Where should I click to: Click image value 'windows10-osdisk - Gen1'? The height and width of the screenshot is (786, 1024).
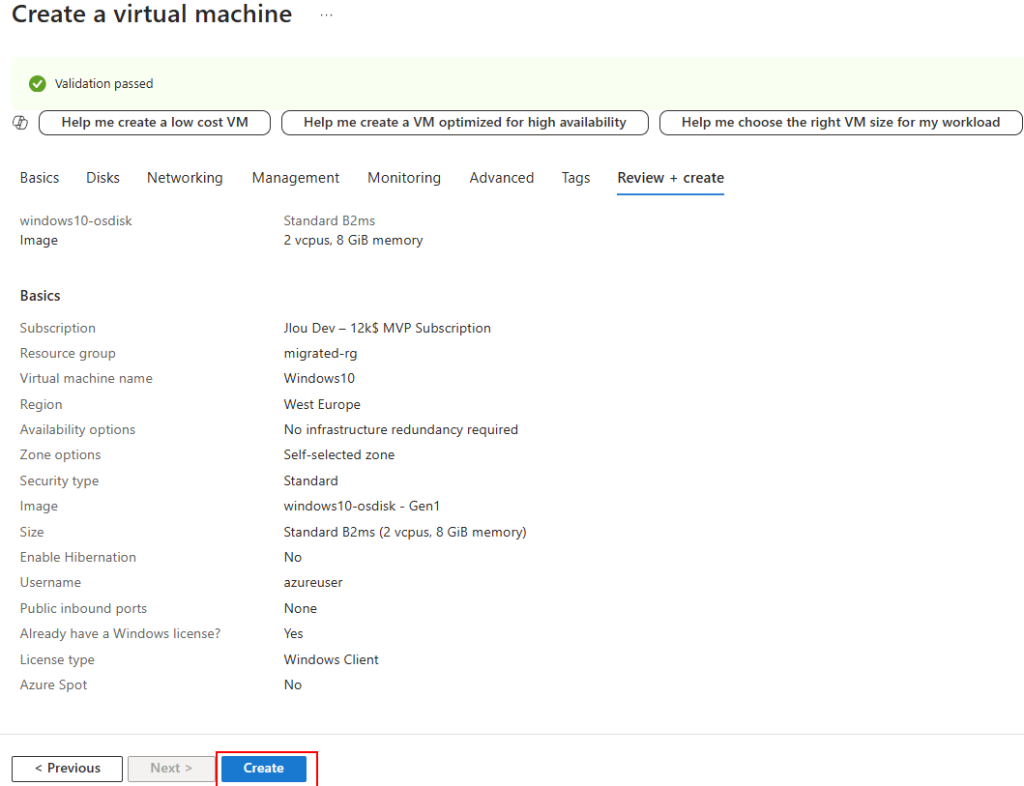362,506
